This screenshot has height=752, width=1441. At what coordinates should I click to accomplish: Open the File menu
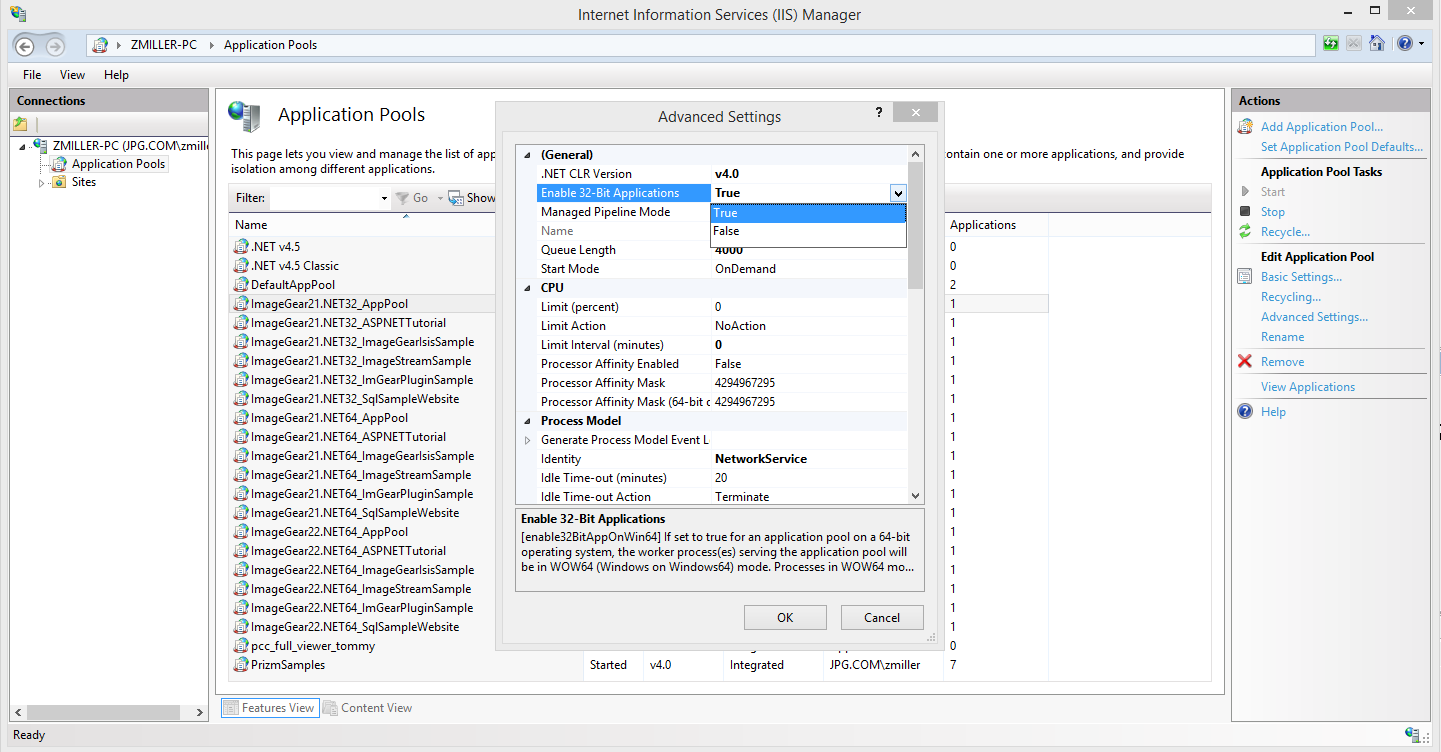(x=32, y=75)
